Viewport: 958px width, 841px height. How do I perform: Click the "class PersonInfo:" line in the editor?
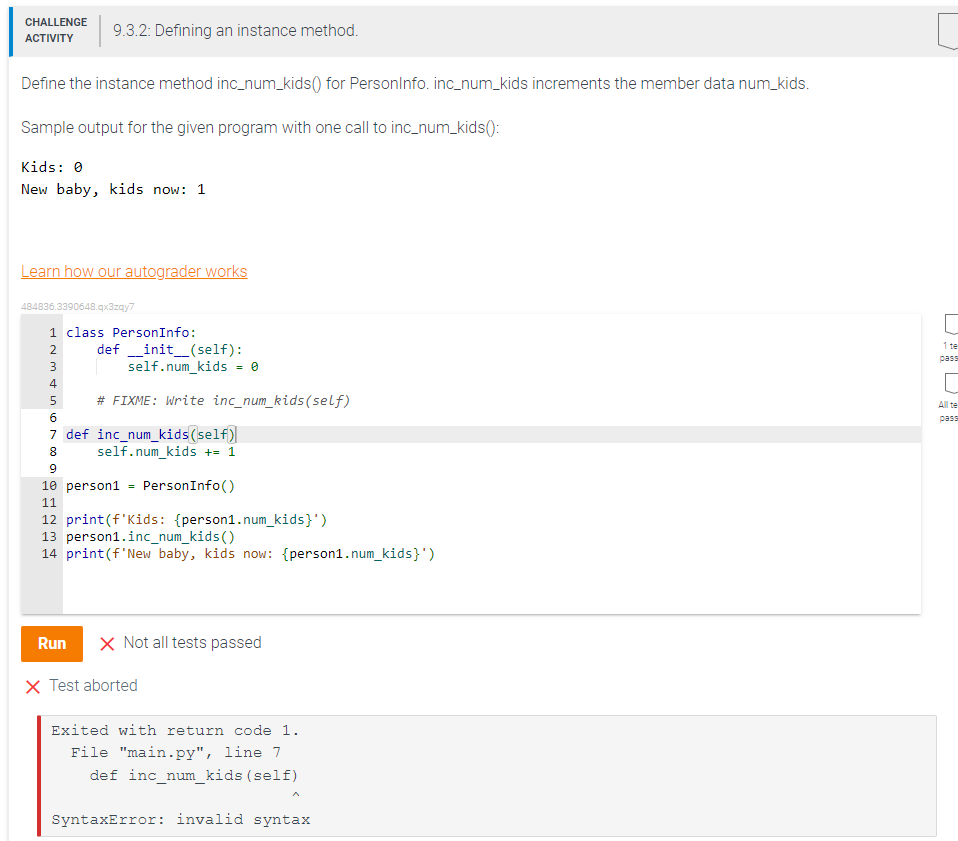pyautogui.click(x=130, y=332)
